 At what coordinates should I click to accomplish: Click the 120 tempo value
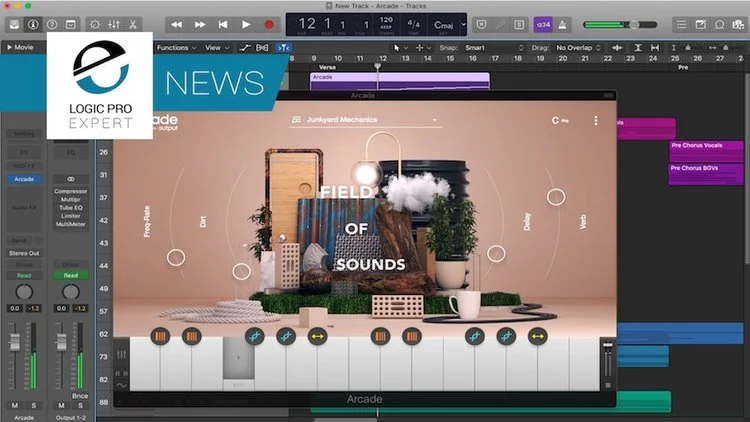pos(386,20)
